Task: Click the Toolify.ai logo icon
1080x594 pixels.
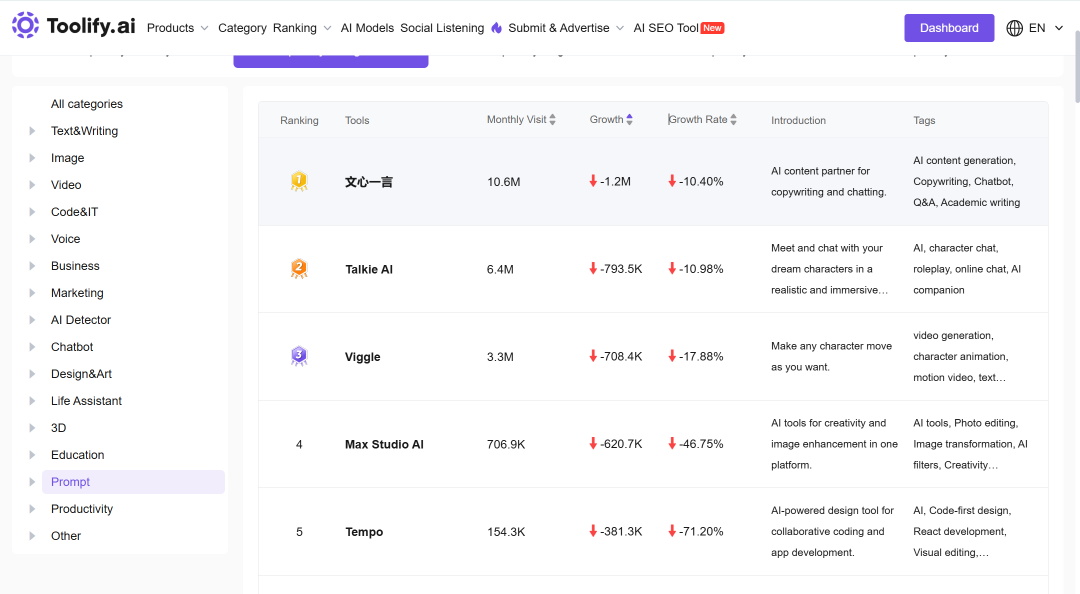Action: pos(25,25)
